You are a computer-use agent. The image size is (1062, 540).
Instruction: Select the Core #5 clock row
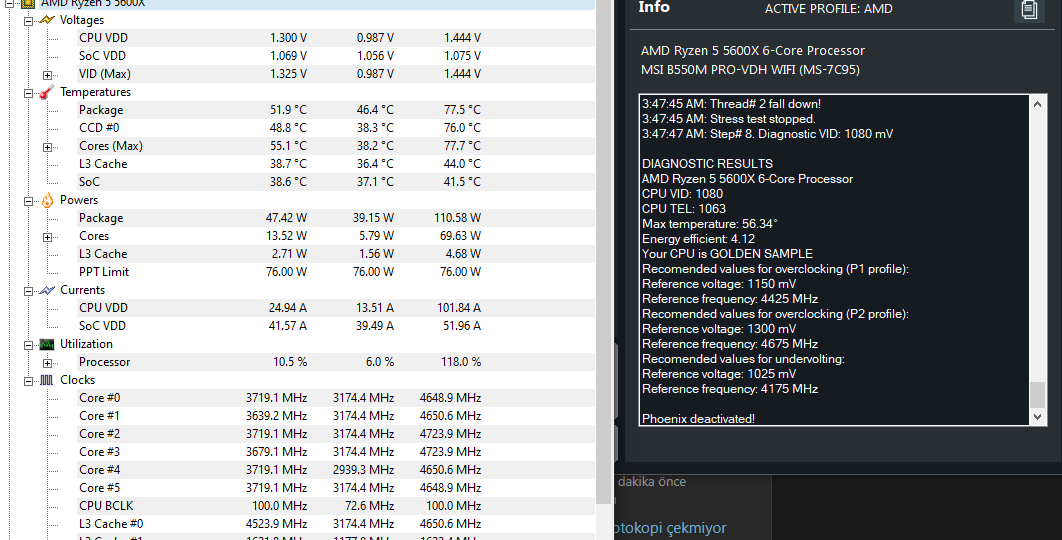(x=335, y=488)
